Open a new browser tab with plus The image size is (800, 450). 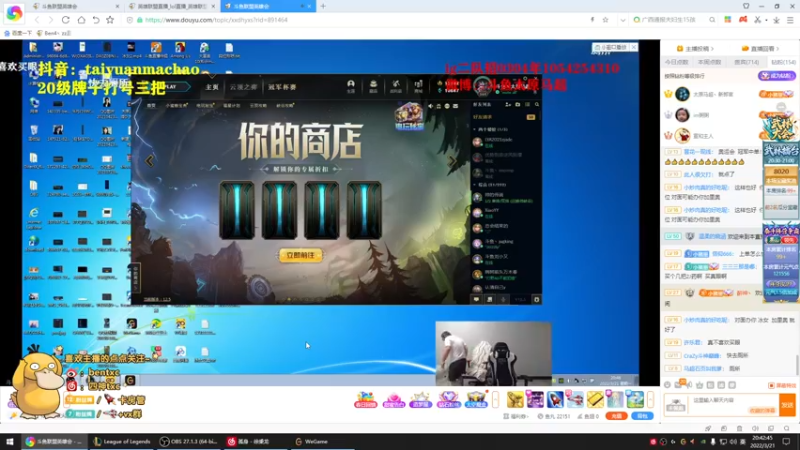pos(323,6)
